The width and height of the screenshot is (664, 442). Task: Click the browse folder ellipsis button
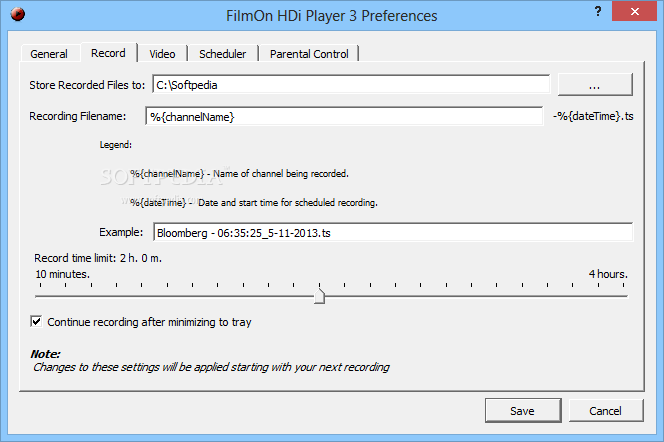[595, 85]
